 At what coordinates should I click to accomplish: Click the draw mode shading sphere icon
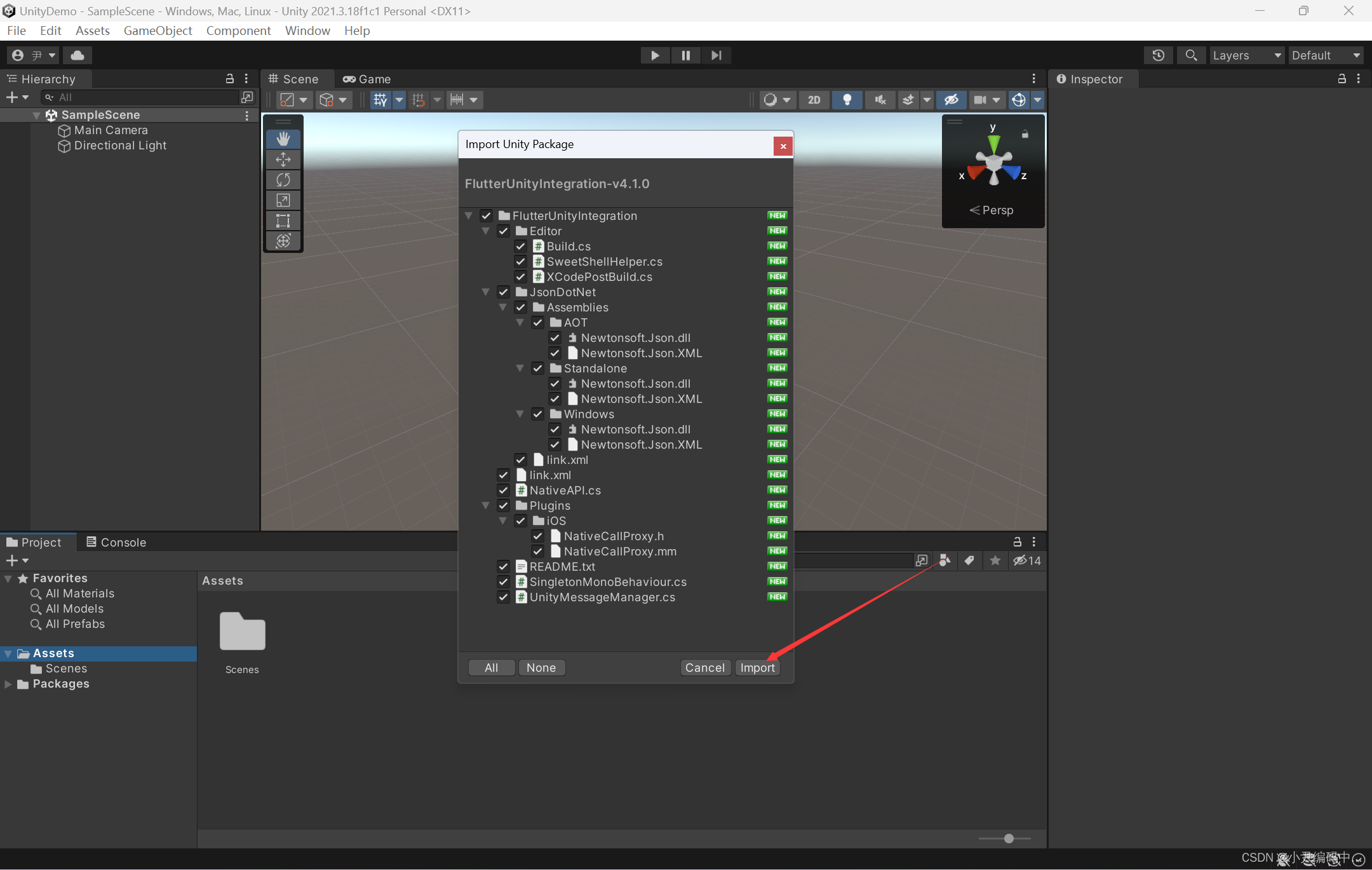(x=770, y=100)
